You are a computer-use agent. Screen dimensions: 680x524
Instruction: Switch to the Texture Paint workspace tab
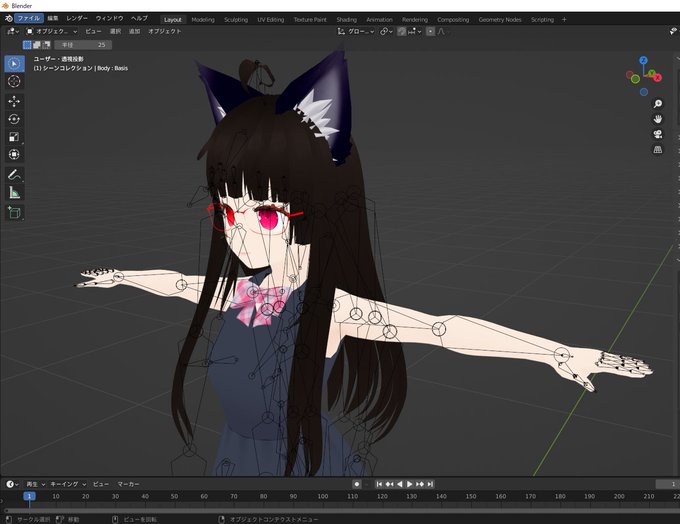(310, 20)
